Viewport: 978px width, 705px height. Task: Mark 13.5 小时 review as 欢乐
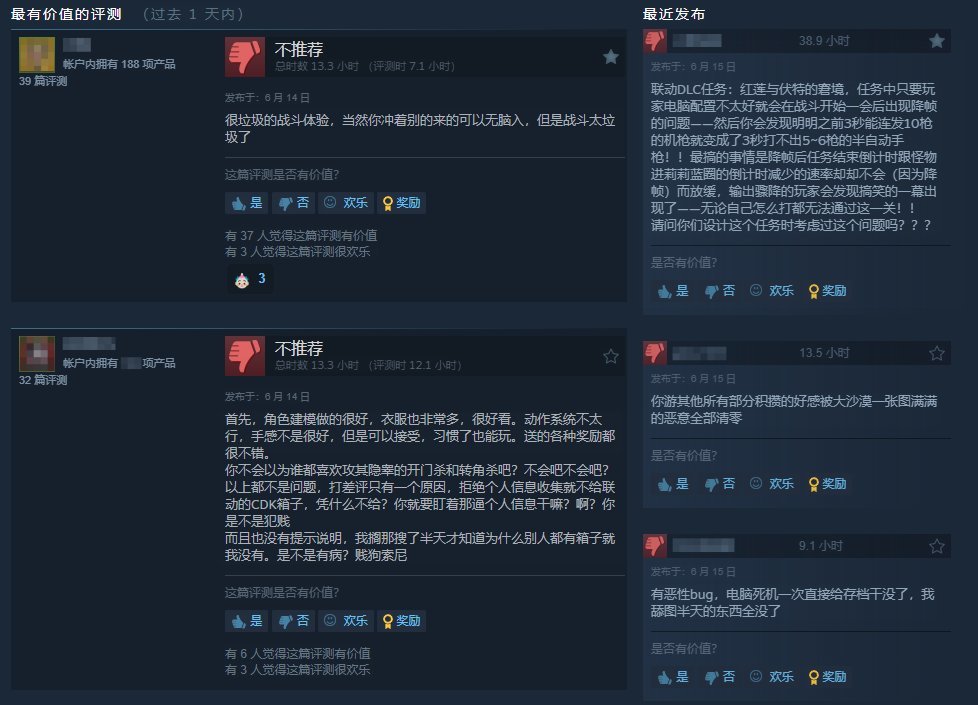click(772, 484)
